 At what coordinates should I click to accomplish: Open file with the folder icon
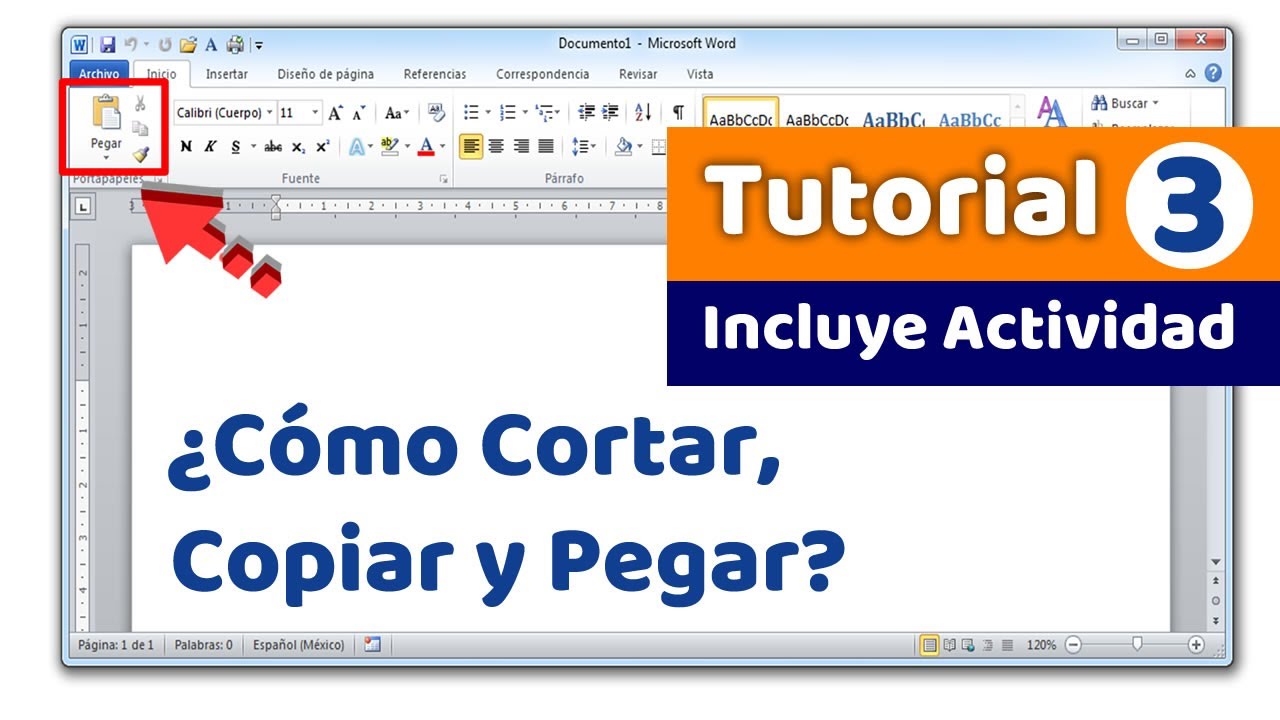[x=189, y=44]
